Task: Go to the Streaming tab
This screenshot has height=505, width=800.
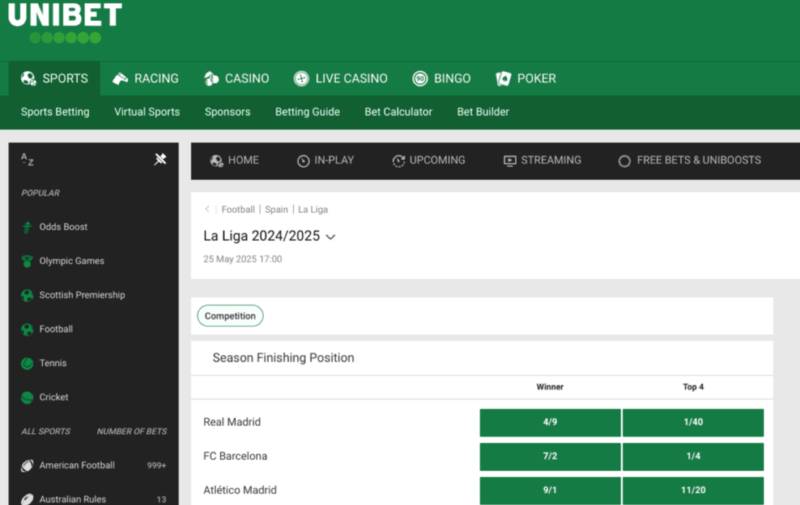Action: (541, 160)
